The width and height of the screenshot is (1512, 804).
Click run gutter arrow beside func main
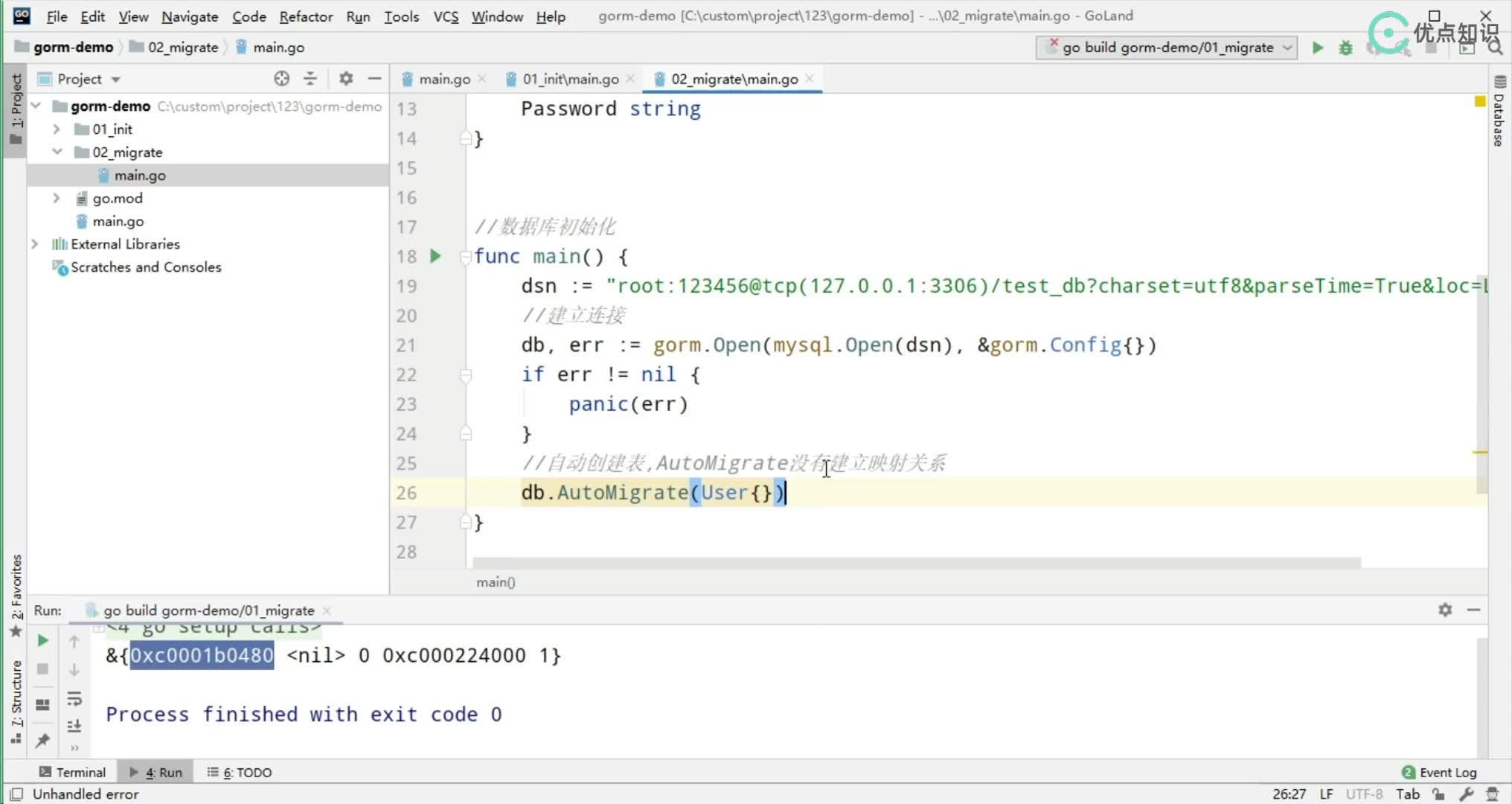pos(435,256)
